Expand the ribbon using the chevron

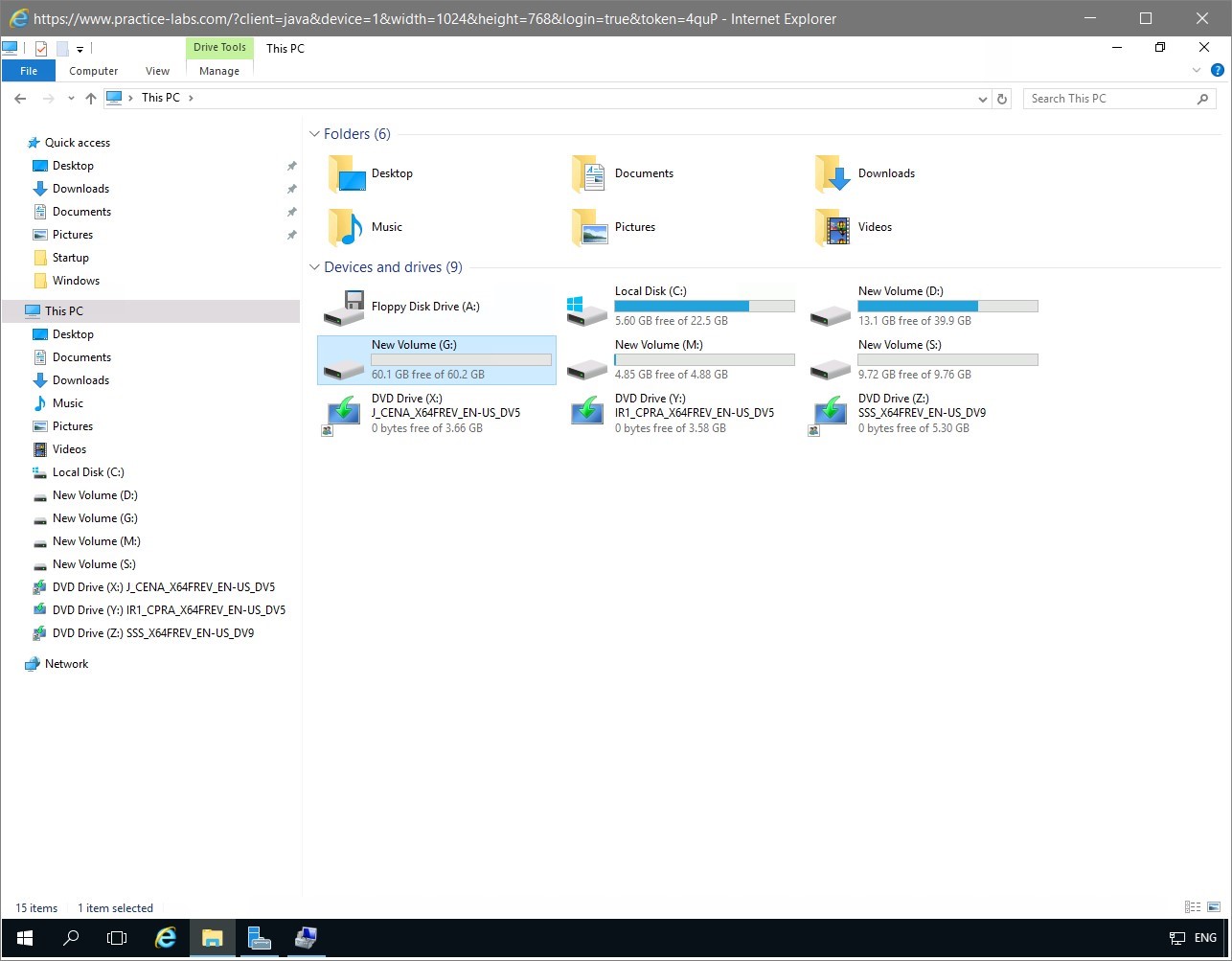(x=1196, y=70)
